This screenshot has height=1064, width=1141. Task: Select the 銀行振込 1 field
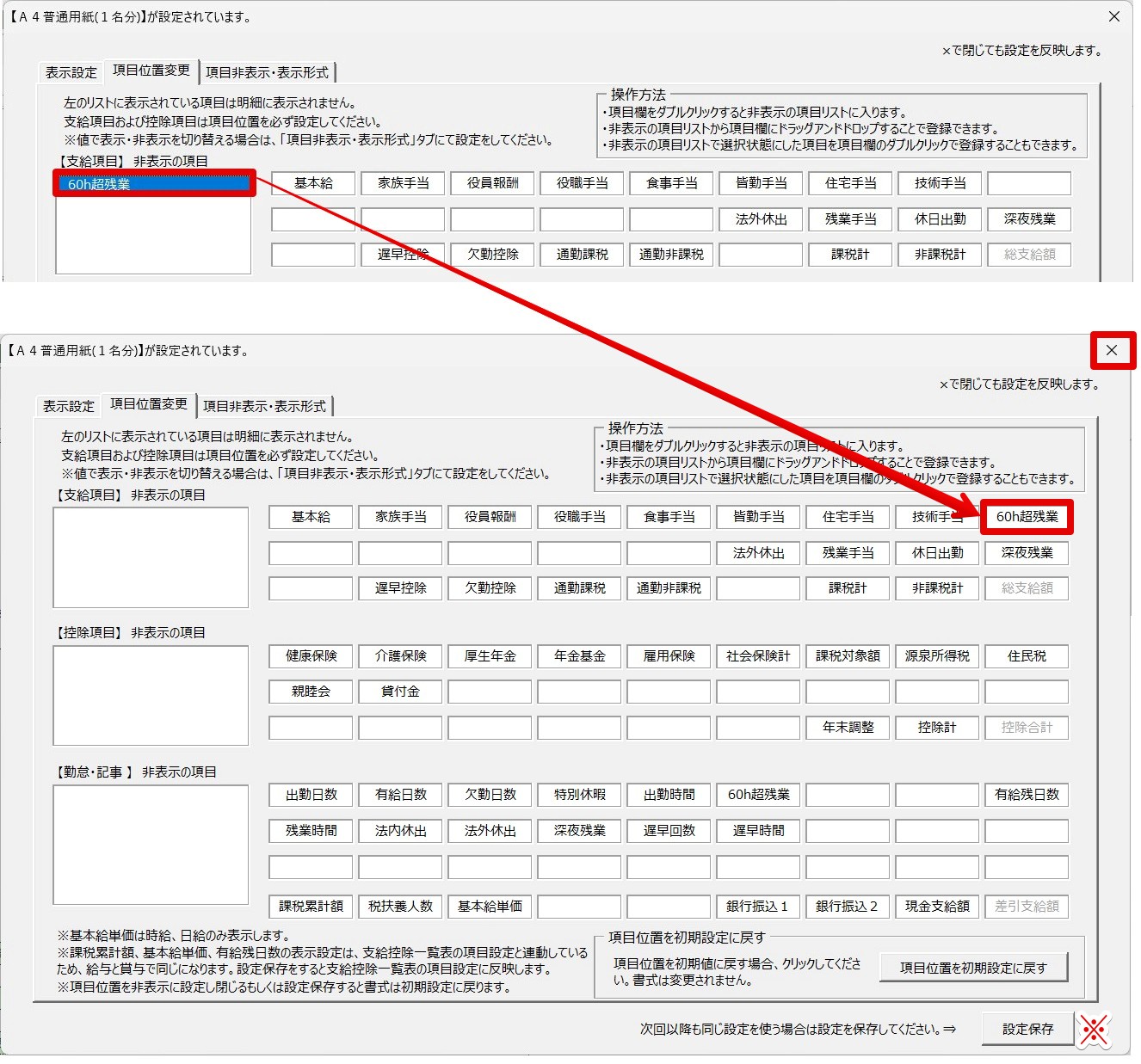(758, 907)
